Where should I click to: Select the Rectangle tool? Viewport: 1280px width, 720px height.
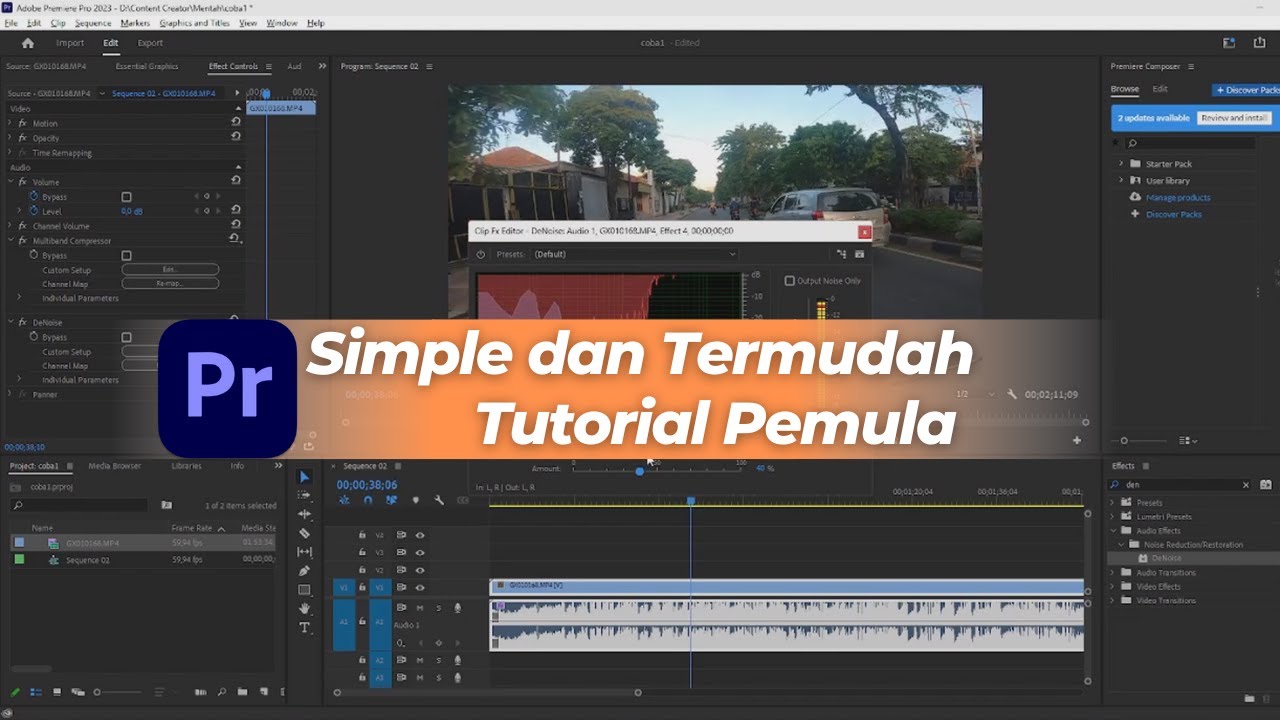coord(305,590)
